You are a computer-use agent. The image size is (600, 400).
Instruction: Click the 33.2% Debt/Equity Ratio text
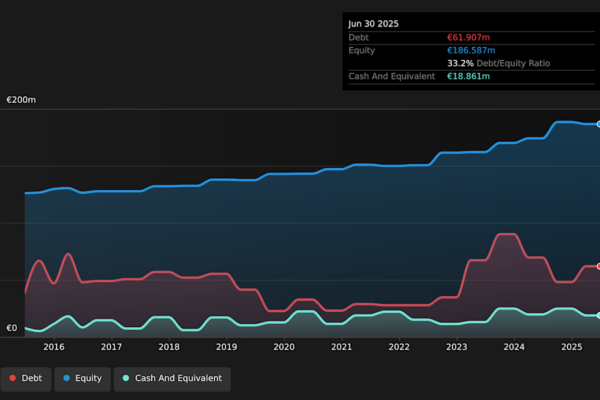pyautogui.click(x=499, y=64)
